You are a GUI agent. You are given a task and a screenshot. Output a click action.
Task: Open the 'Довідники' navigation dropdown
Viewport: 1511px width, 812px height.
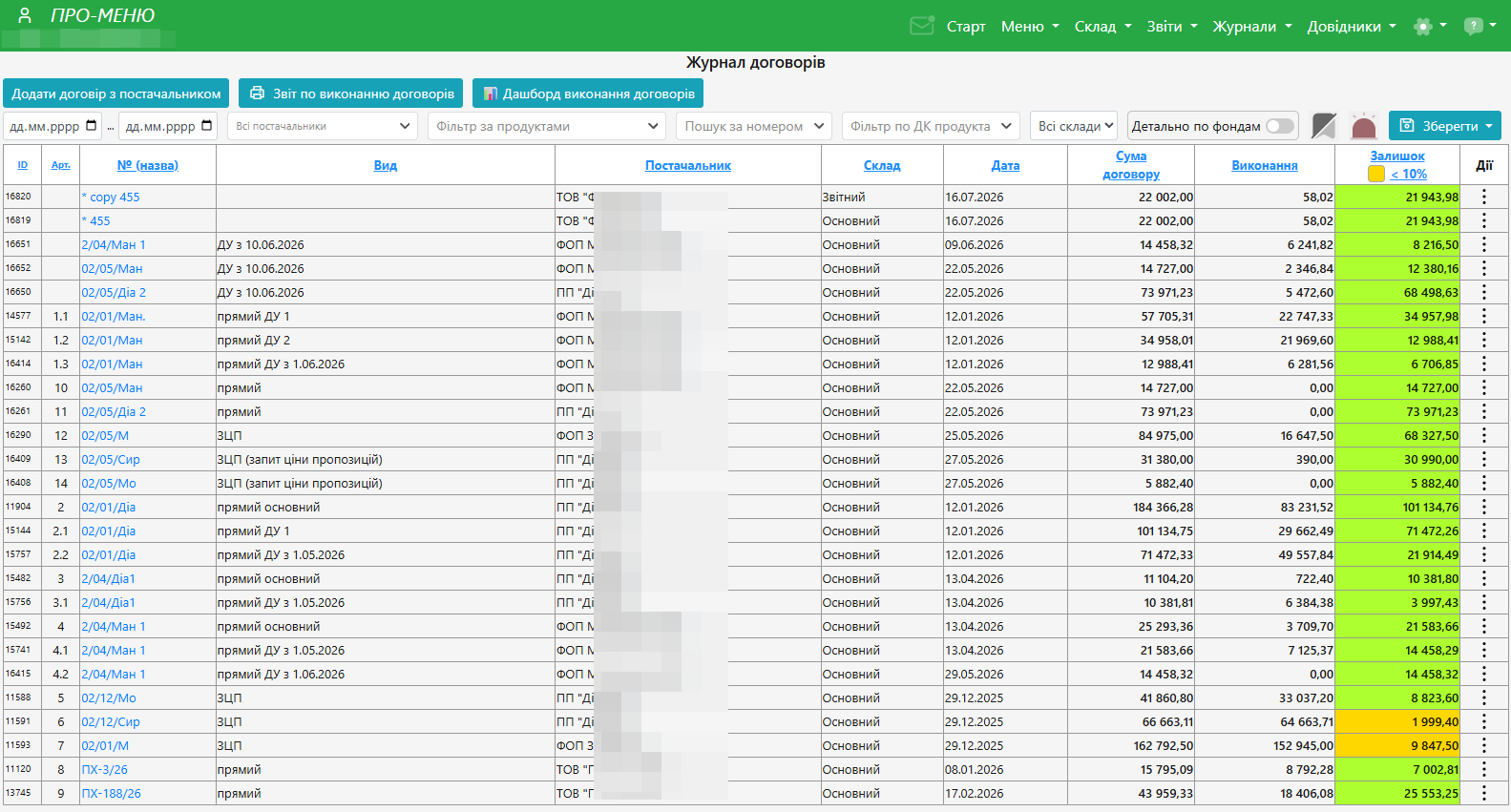pos(1351,26)
